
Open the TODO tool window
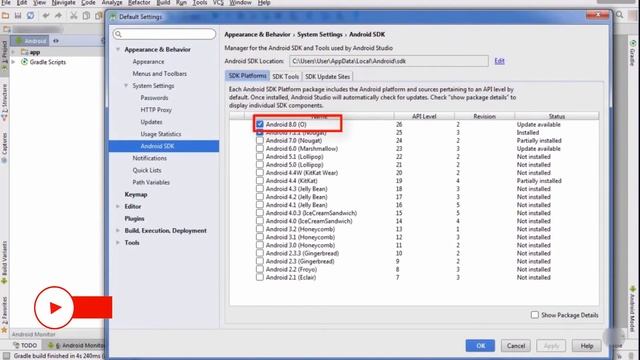[25, 345]
